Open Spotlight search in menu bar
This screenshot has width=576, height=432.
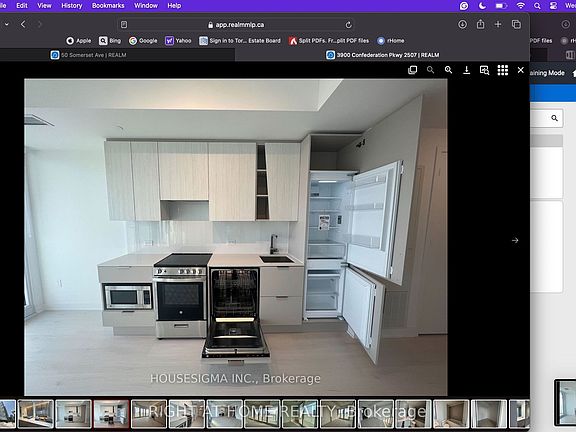(x=537, y=6)
